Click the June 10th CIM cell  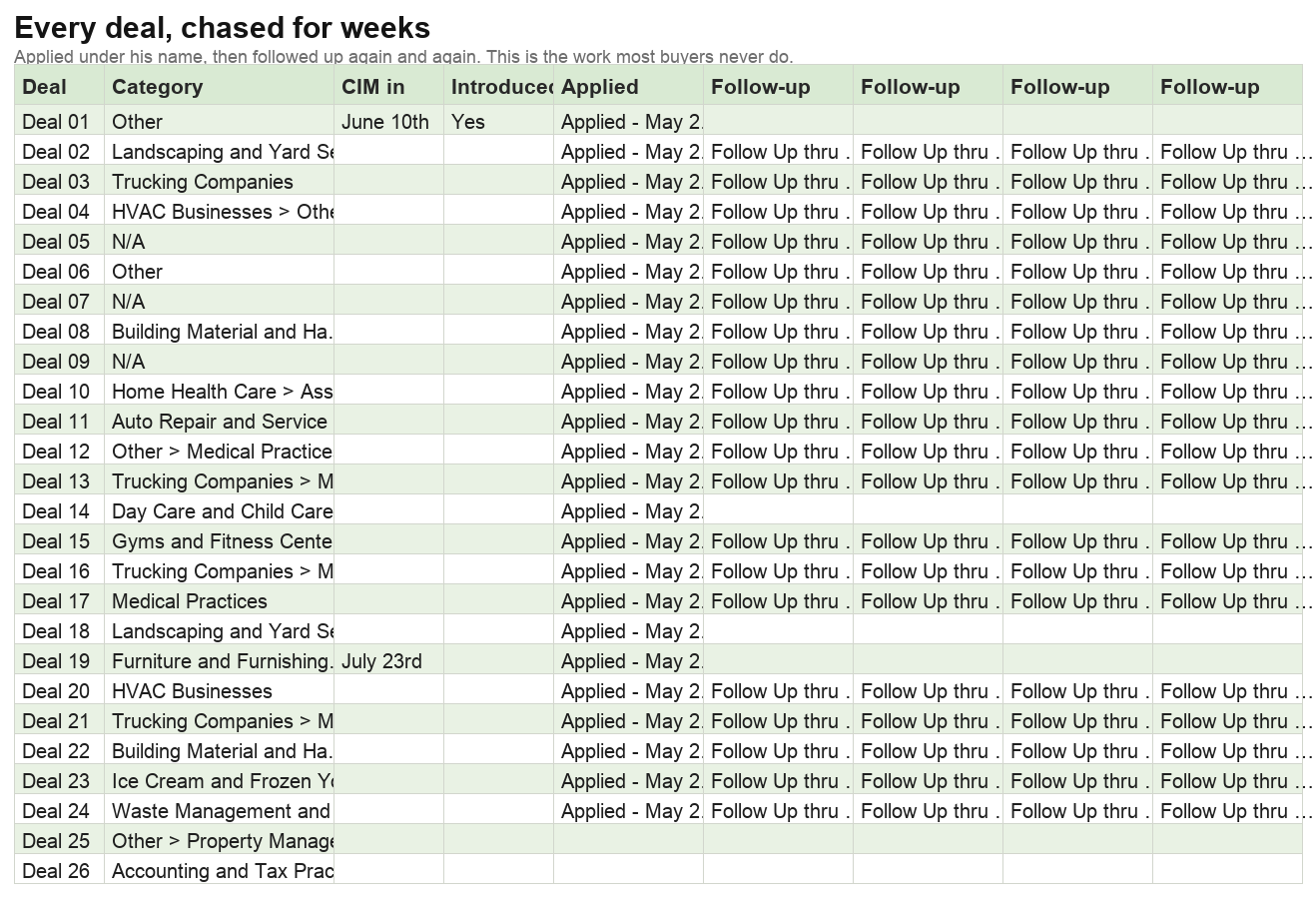click(388, 122)
